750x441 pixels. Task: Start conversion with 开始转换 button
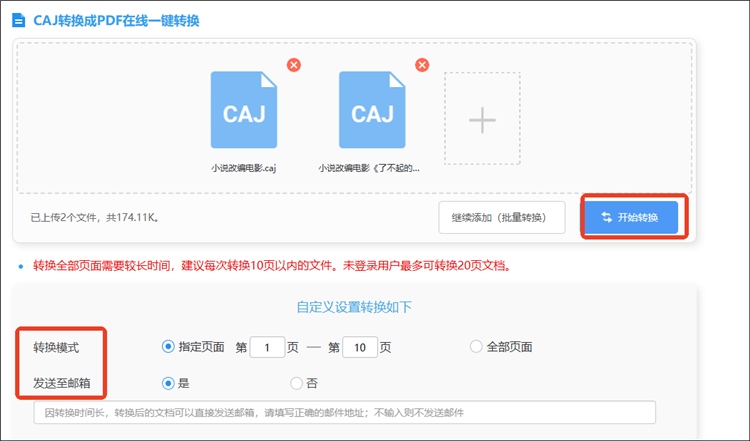tap(631, 217)
